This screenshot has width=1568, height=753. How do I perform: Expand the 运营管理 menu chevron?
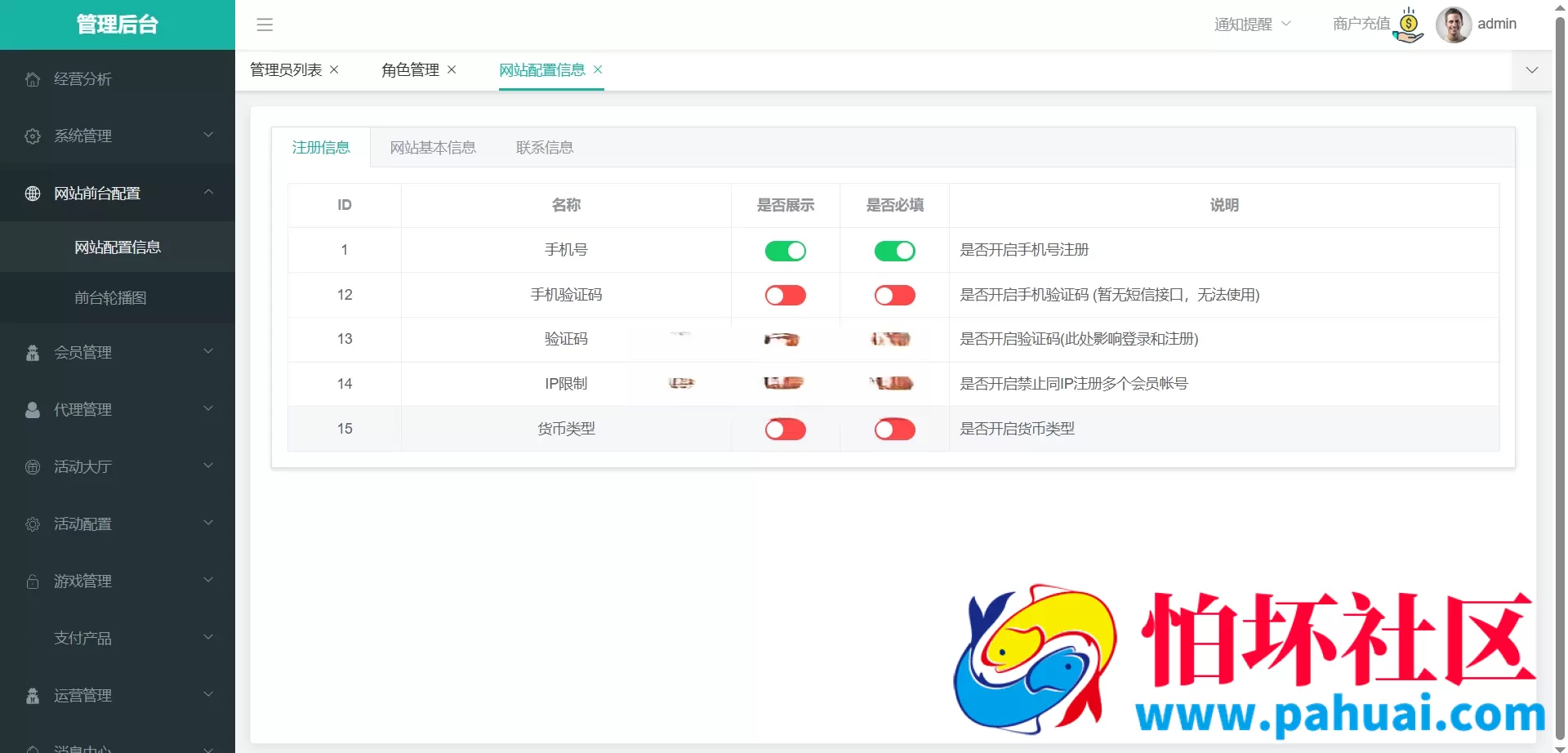click(x=208, y=694)
